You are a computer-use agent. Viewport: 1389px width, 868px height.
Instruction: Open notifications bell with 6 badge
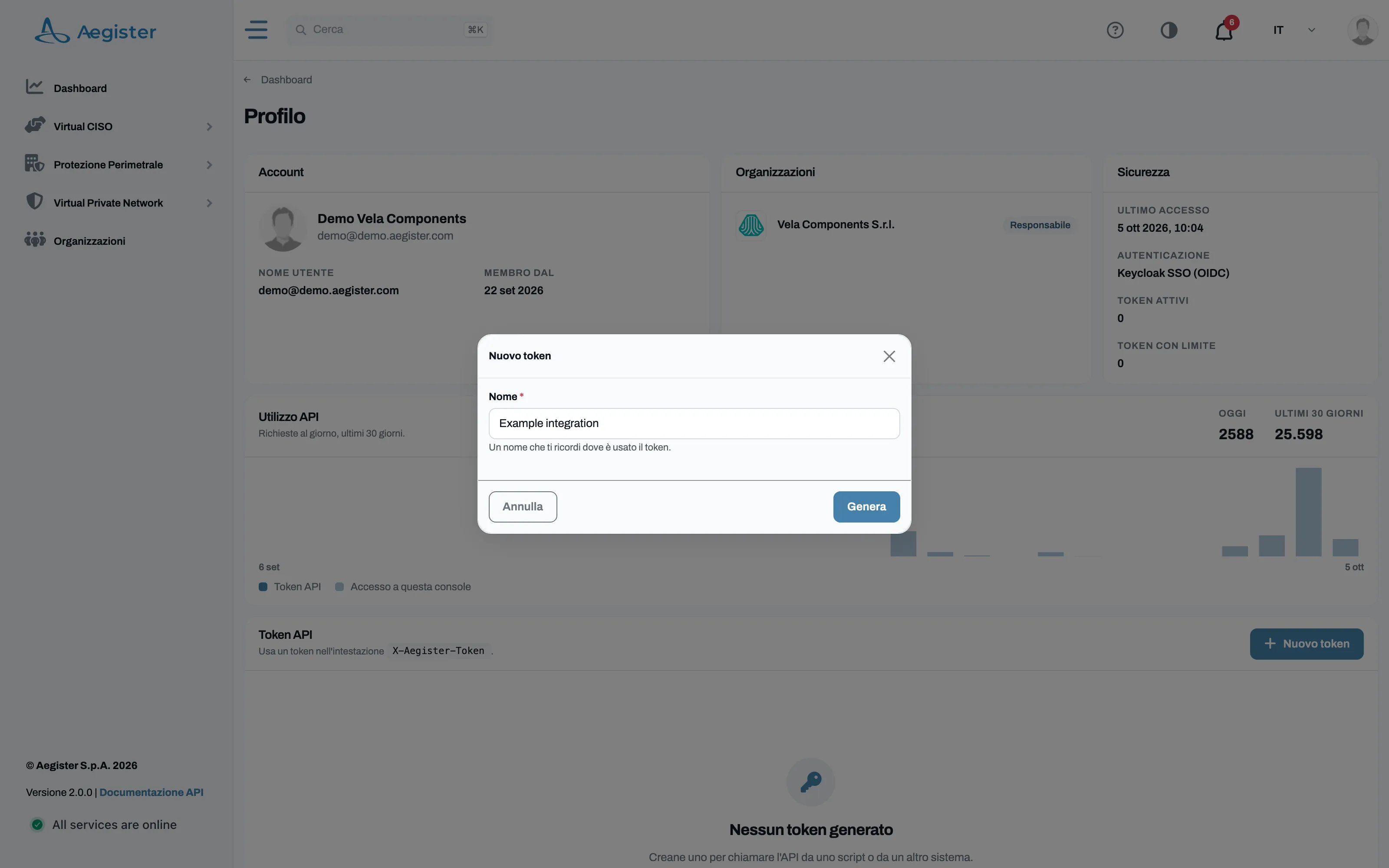click(x=1224, y=30)
